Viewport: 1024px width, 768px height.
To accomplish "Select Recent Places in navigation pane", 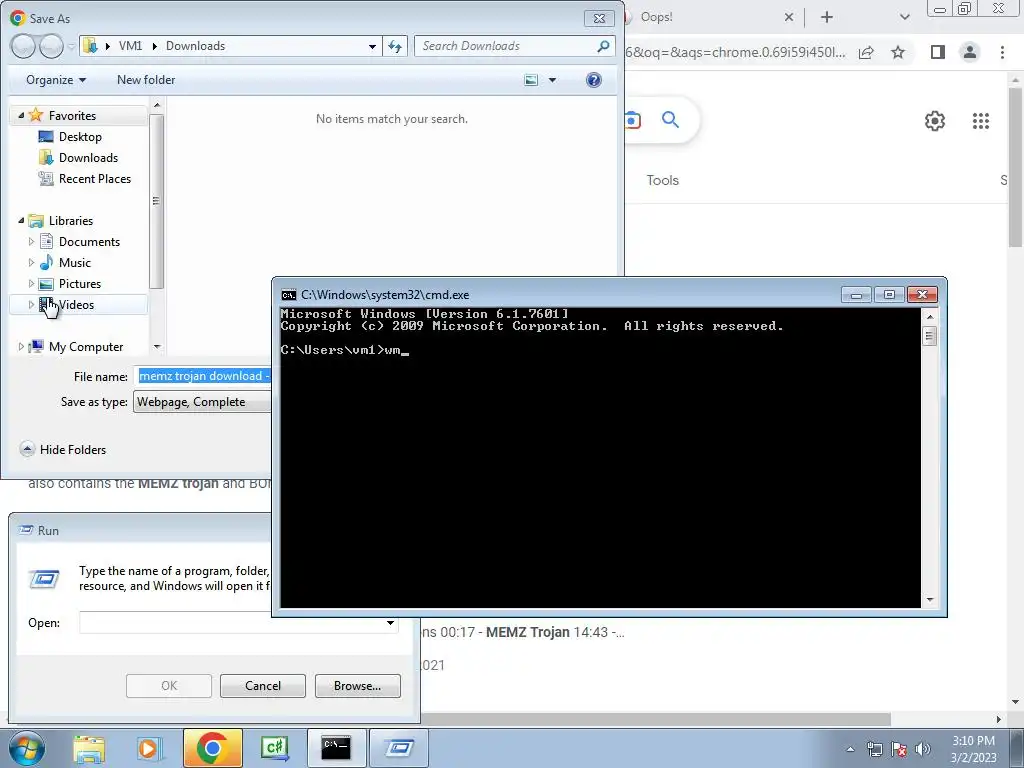I will [94, 178].
